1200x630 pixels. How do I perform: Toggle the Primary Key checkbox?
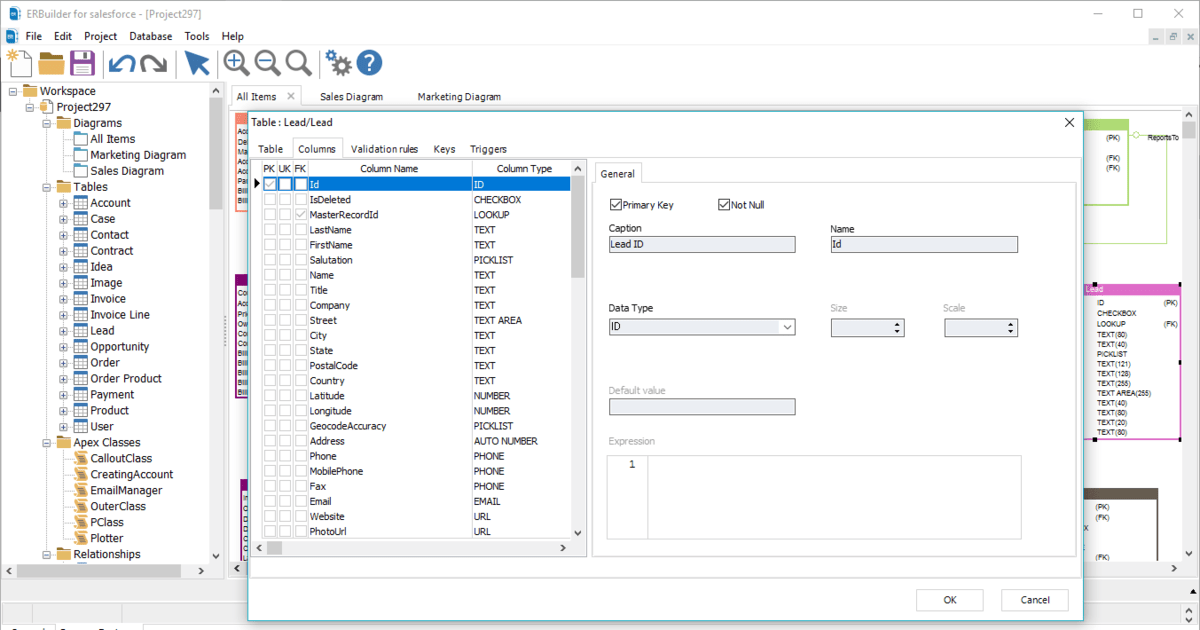[x=616, y=205]
